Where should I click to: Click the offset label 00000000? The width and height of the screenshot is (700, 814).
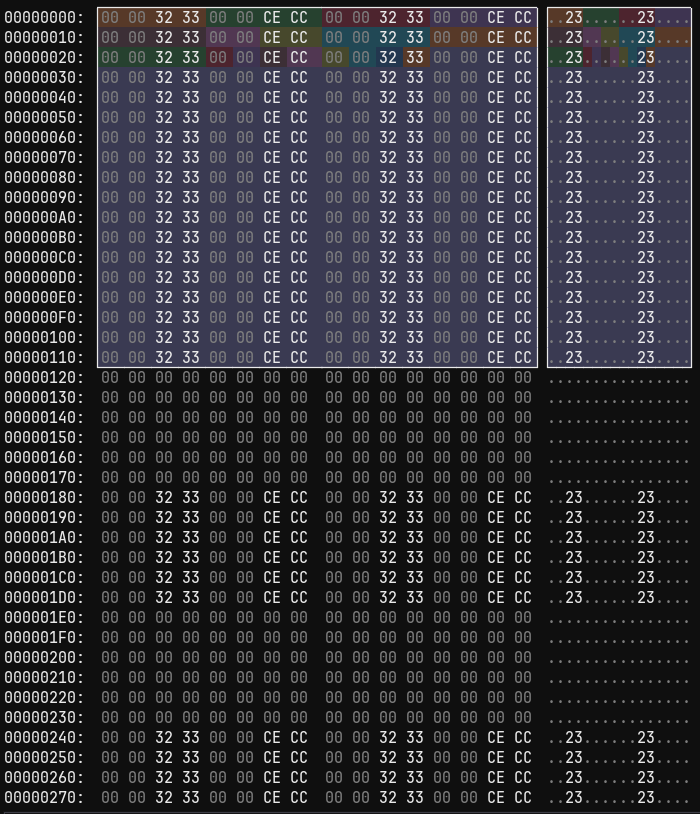tap(44, 17)
